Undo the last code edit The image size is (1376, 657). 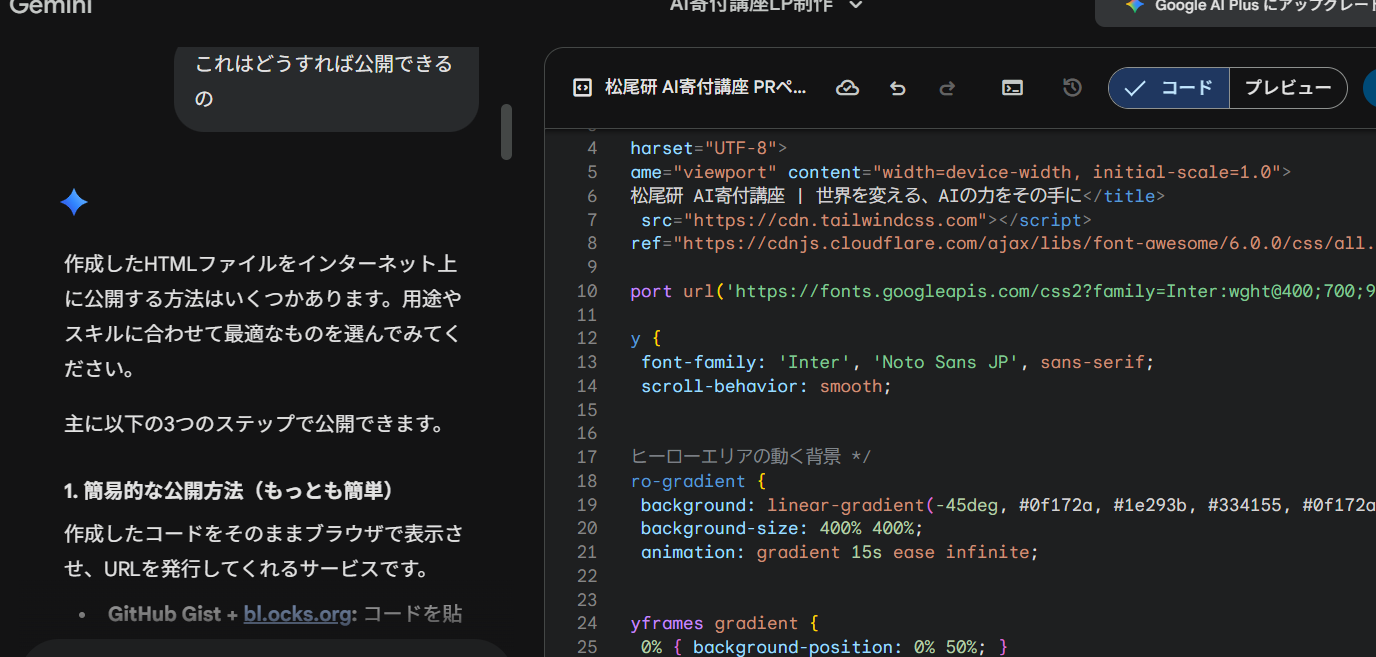click(x=897, y=88)
